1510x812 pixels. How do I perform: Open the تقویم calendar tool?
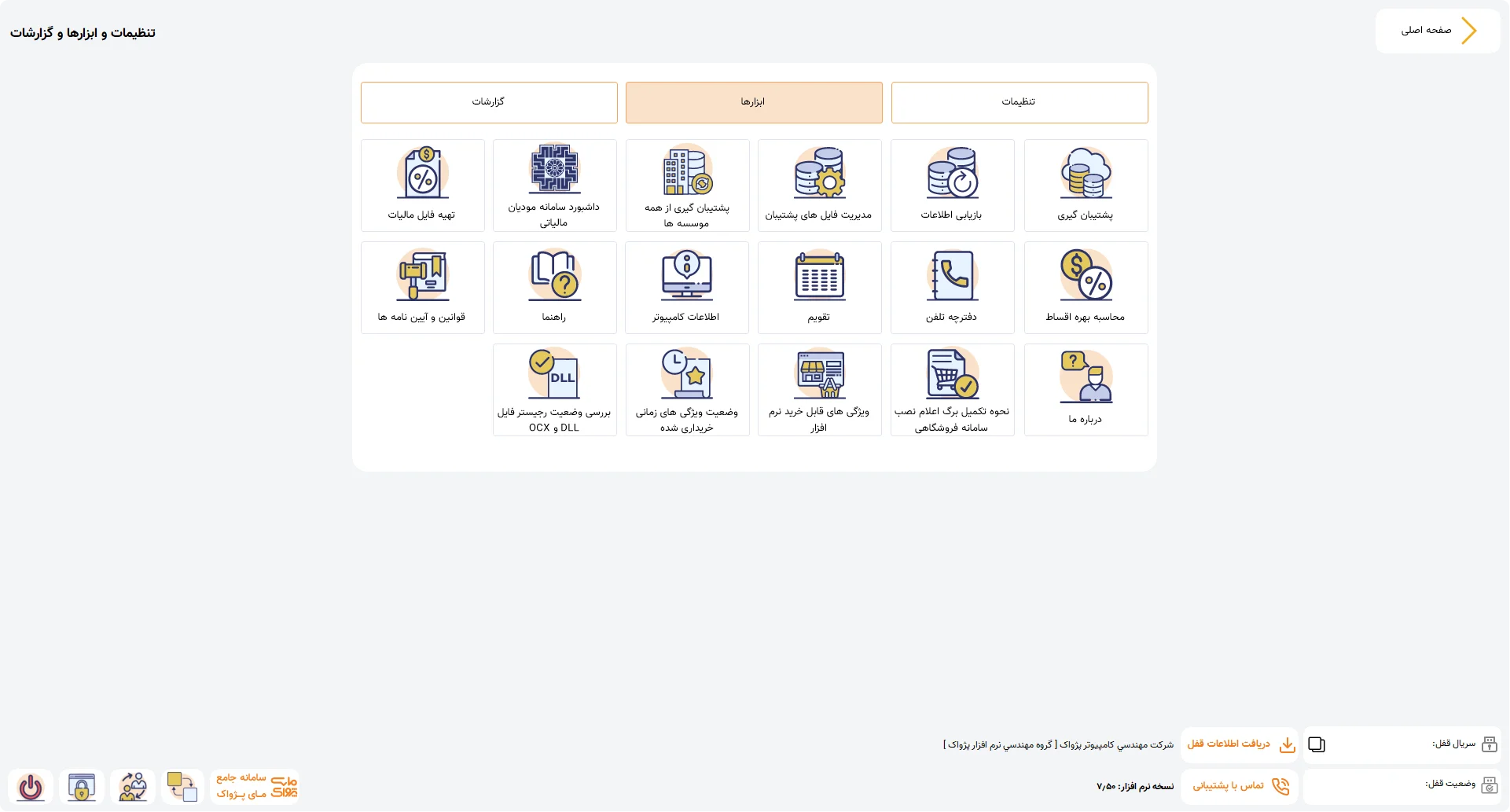[x=819, y=288]
